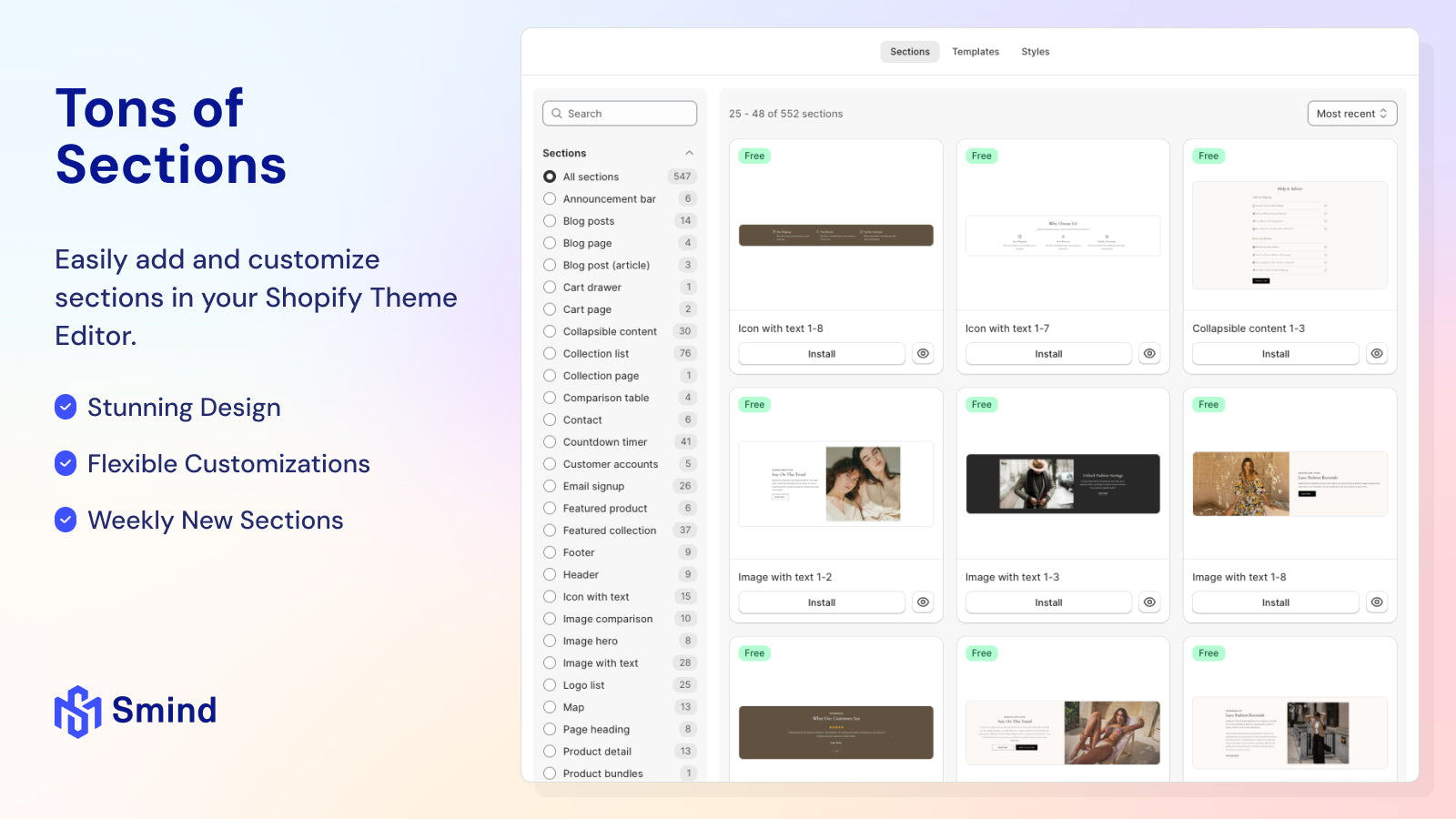The image size is (1456, 819).
Task: Select the Icon with text filter
Action: point(550,597)
